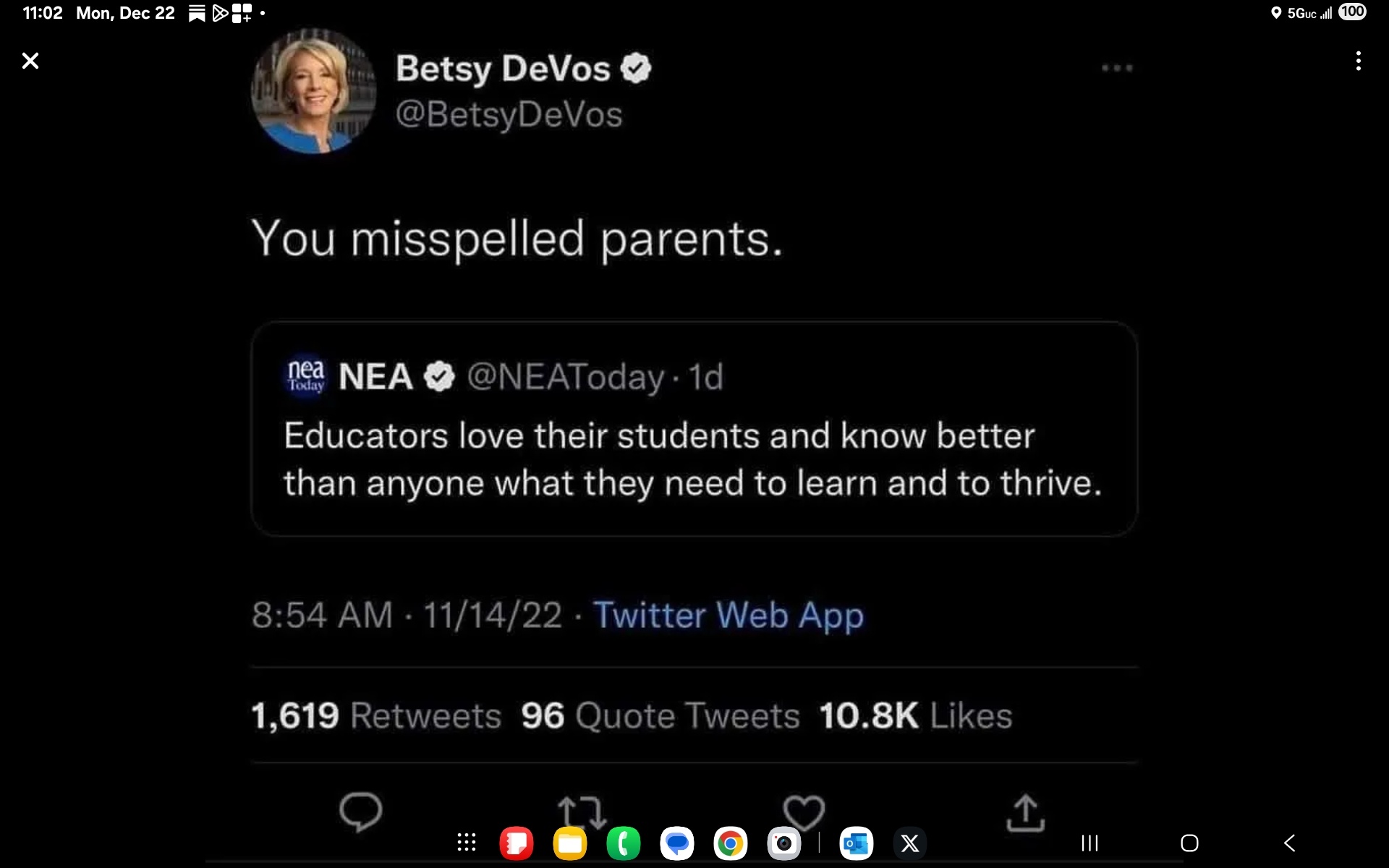Launch the red Samsung Notes app

[517, 843]
